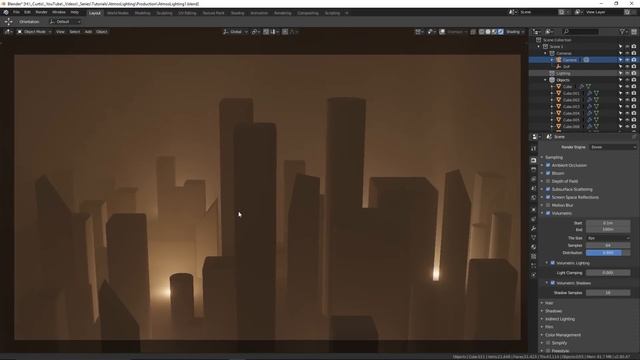This screenshot has width=640, height=360.
Task: Toggle X-ray view icon
Action: coord(473,32)
